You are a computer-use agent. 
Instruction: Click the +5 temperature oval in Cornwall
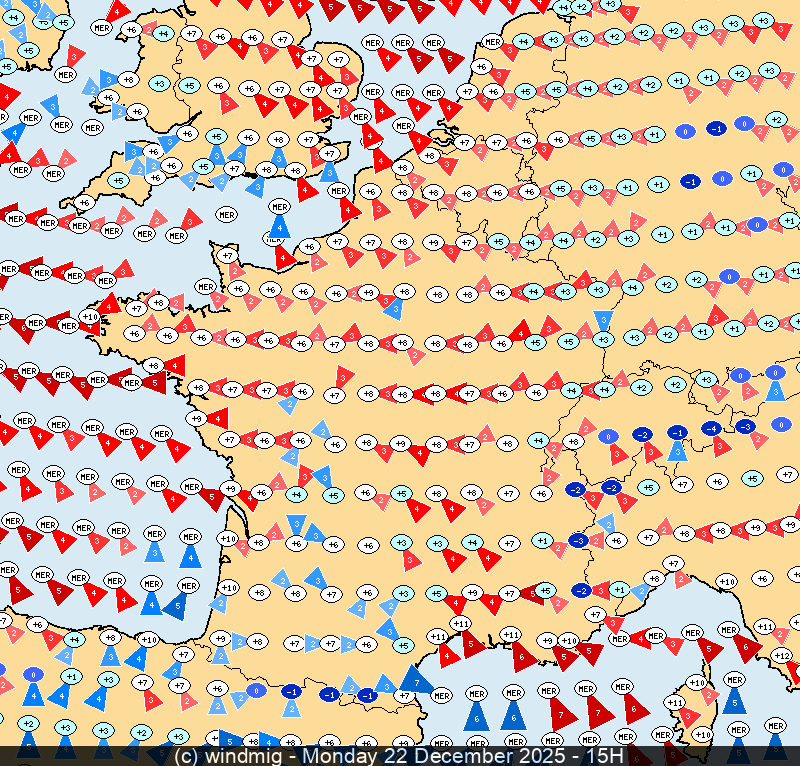tap(118, 181)
